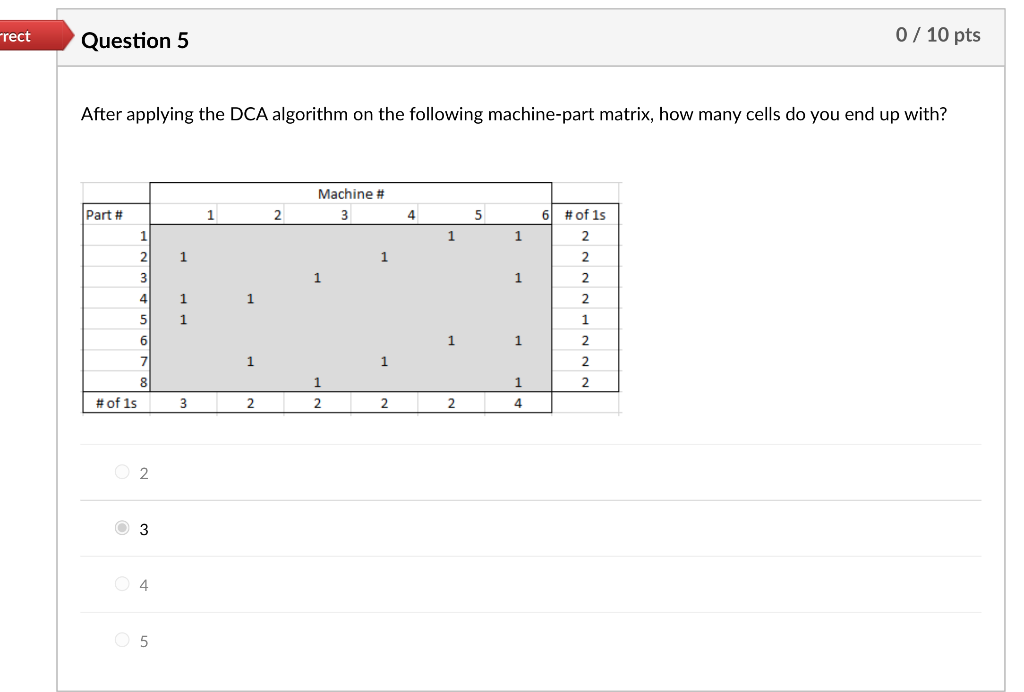Click the Part 8 row label
Screen dimensions: 1024x692
(x=143, y=382)
